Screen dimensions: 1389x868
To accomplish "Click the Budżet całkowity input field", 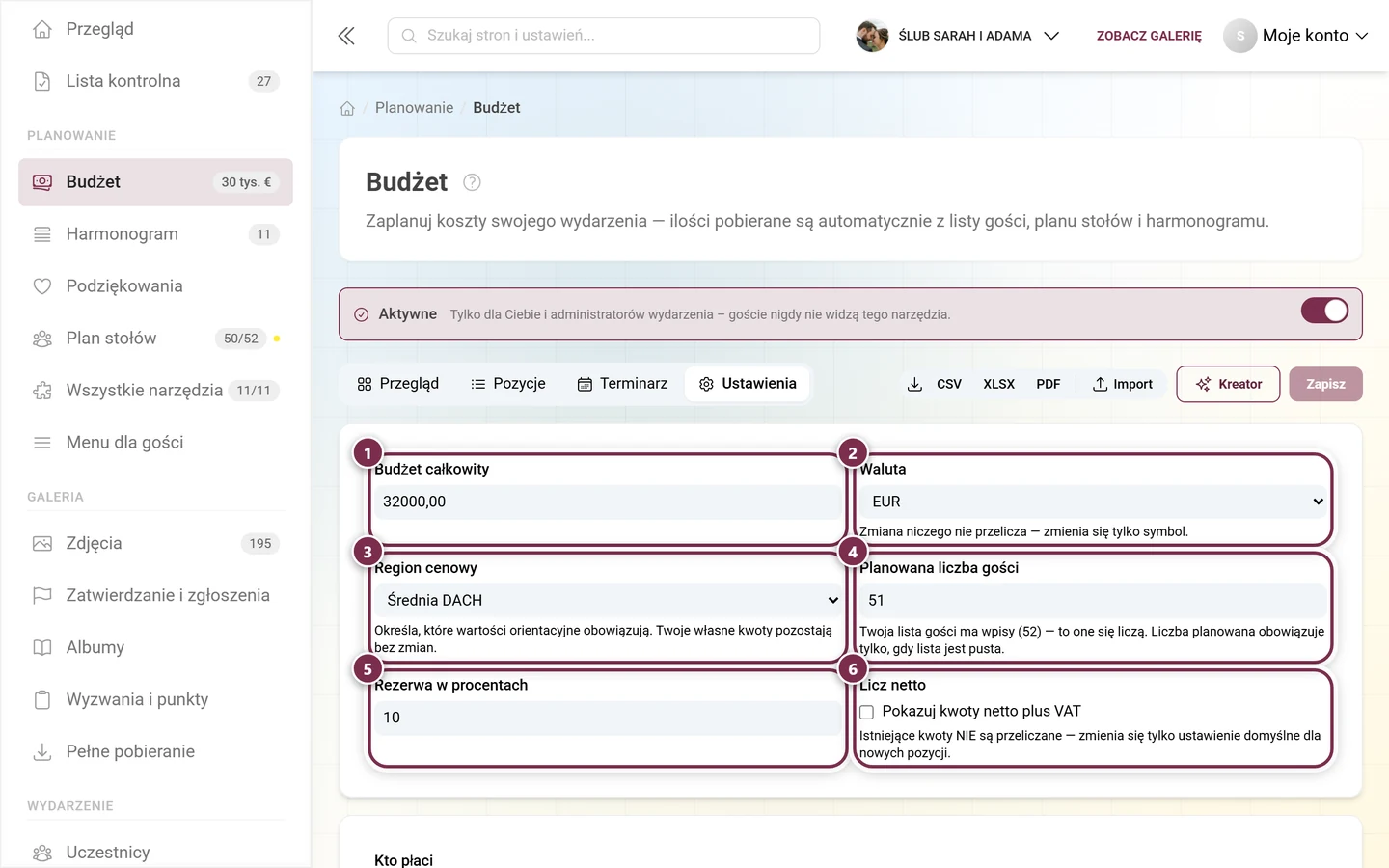I will coord(608,502).
